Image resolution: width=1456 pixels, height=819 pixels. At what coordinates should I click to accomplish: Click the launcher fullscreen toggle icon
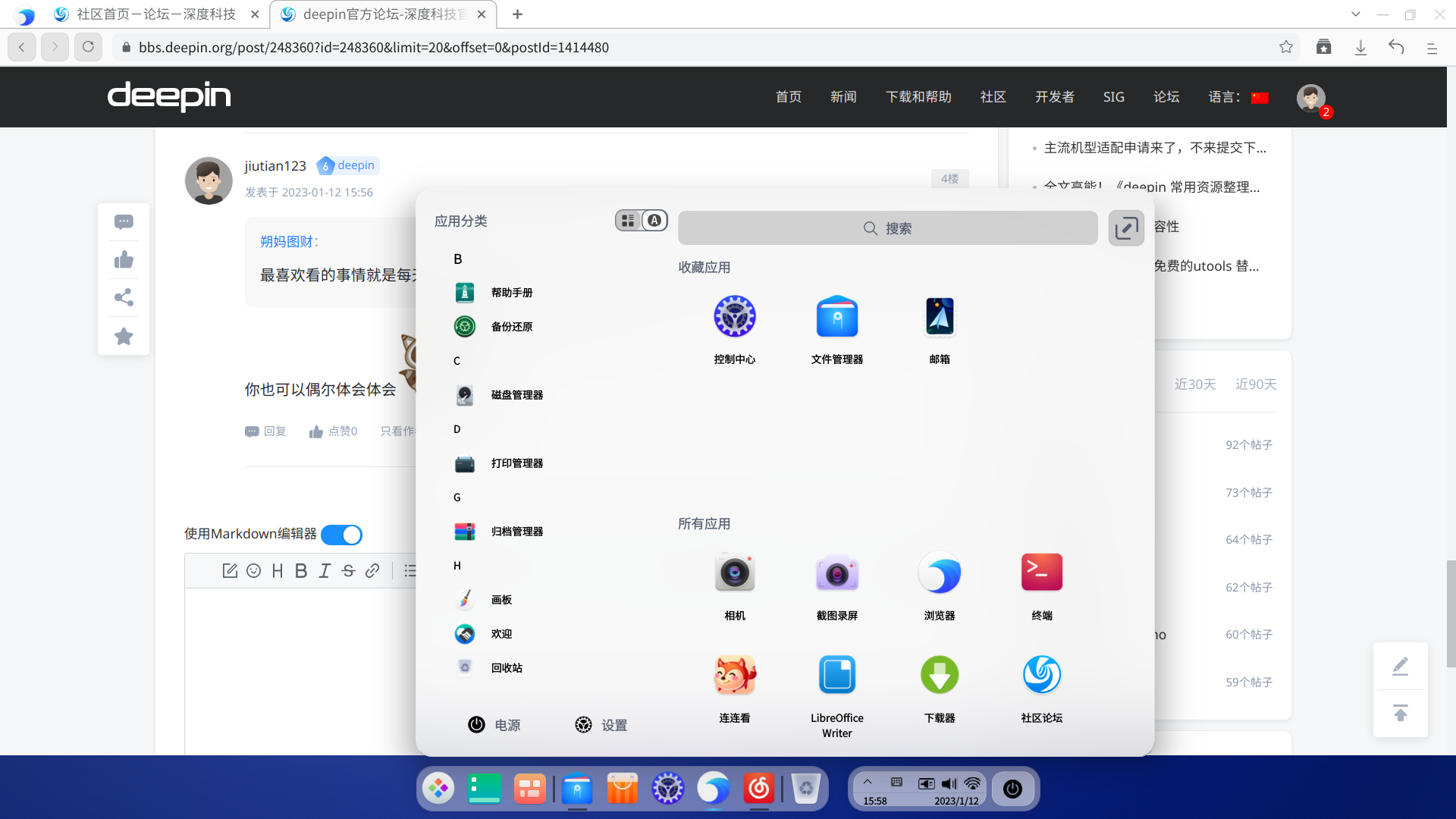click(1125, 228)
